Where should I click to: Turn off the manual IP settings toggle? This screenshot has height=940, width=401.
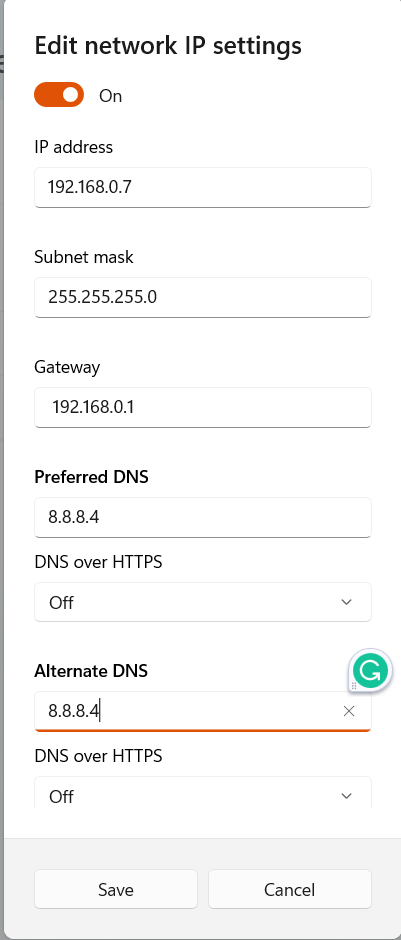pos(59,95)
